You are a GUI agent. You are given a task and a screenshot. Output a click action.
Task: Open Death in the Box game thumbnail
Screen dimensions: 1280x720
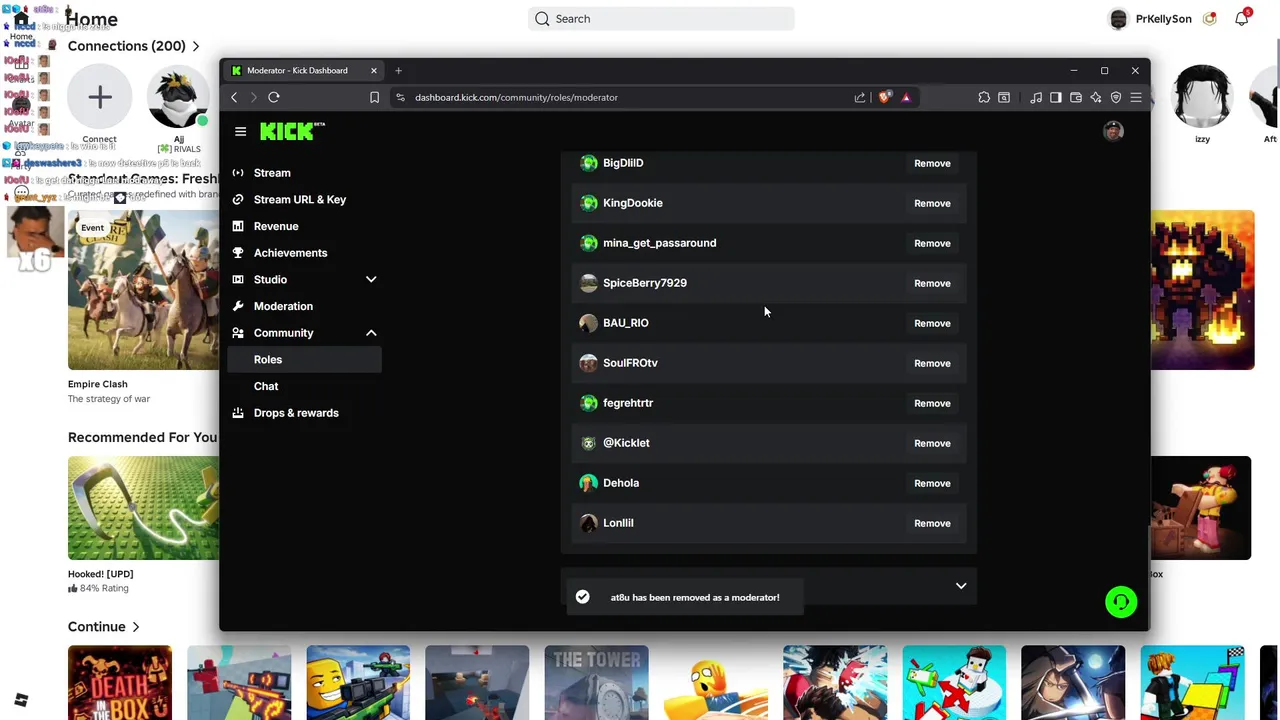[120, 683]
